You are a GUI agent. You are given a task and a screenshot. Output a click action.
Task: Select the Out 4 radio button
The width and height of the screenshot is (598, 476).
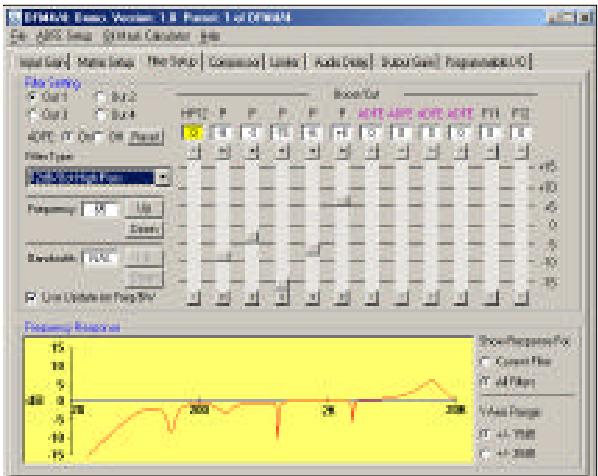tap(101, 114)
